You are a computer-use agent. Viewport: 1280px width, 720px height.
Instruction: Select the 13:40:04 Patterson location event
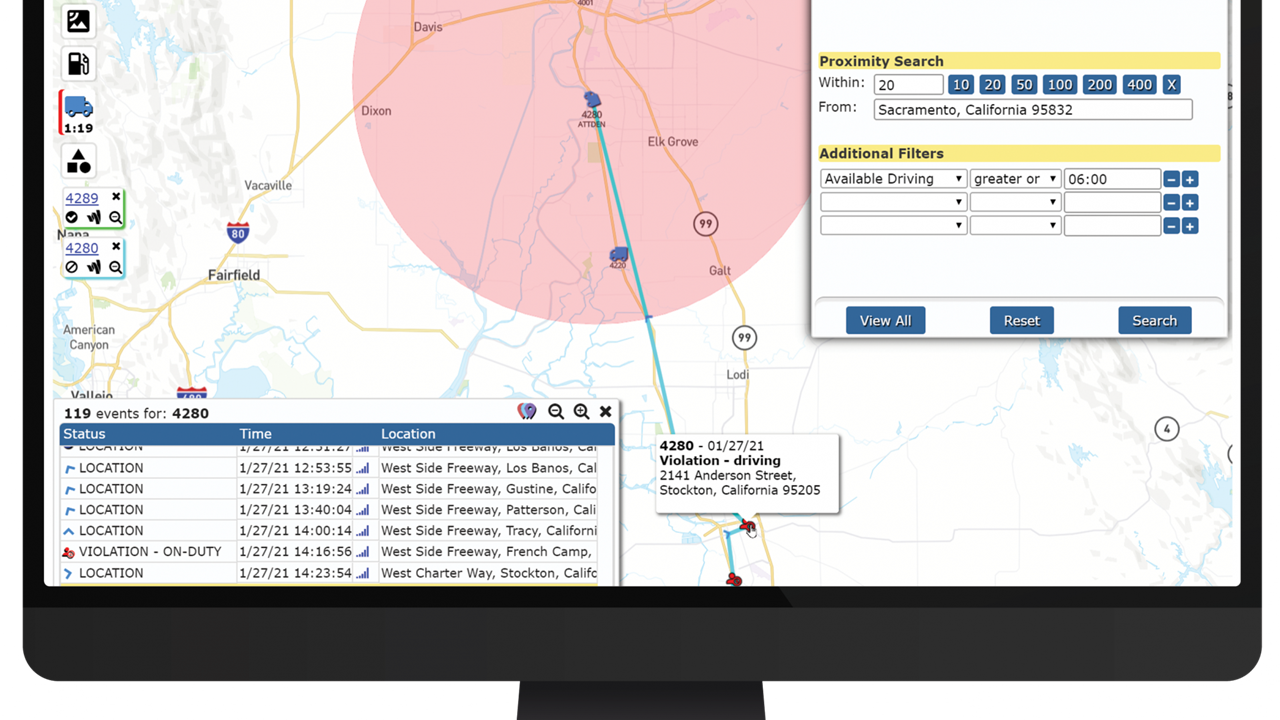coord(329,510)
